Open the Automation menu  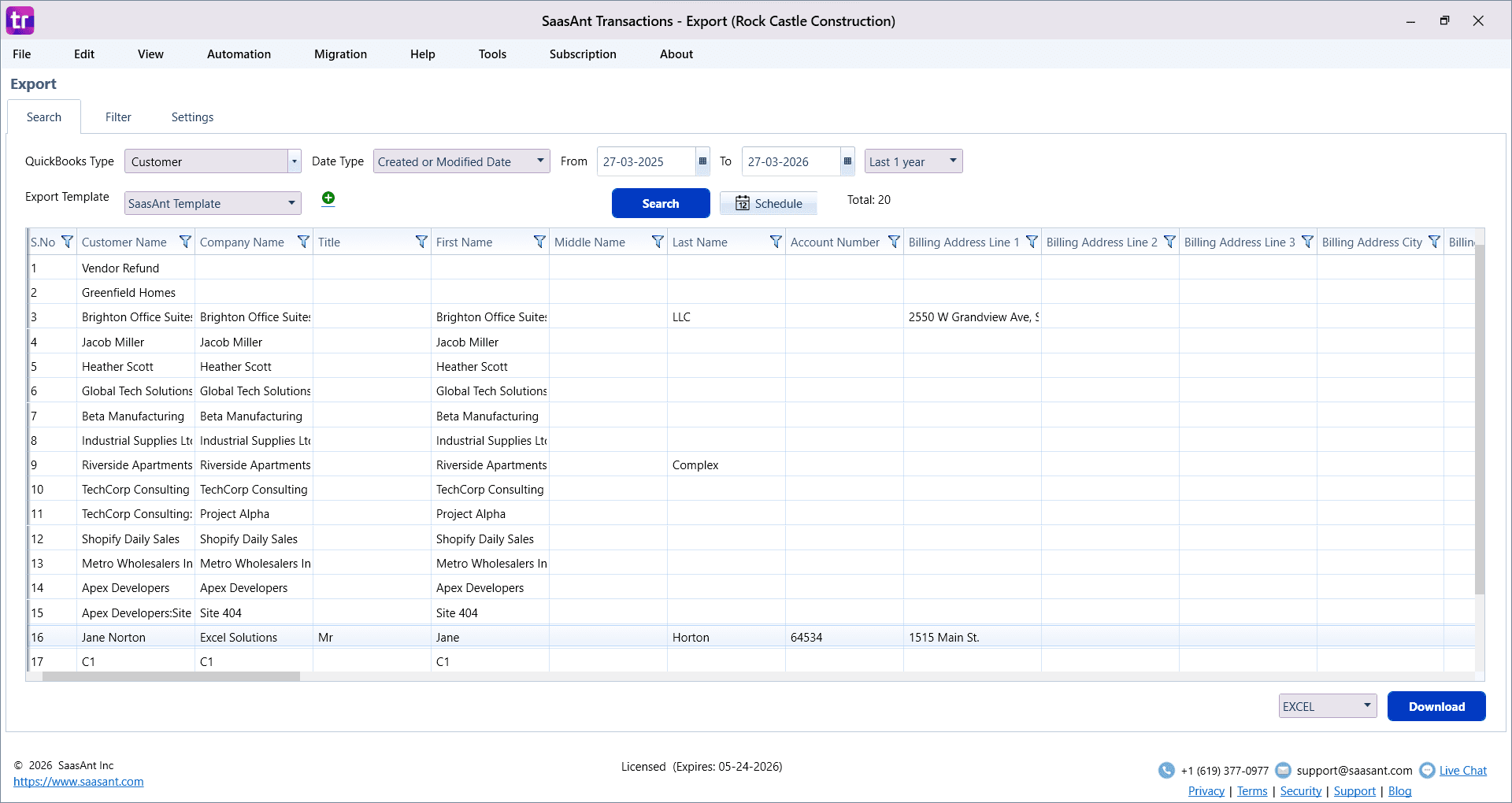pyautogui.click(x=239, y=54)
